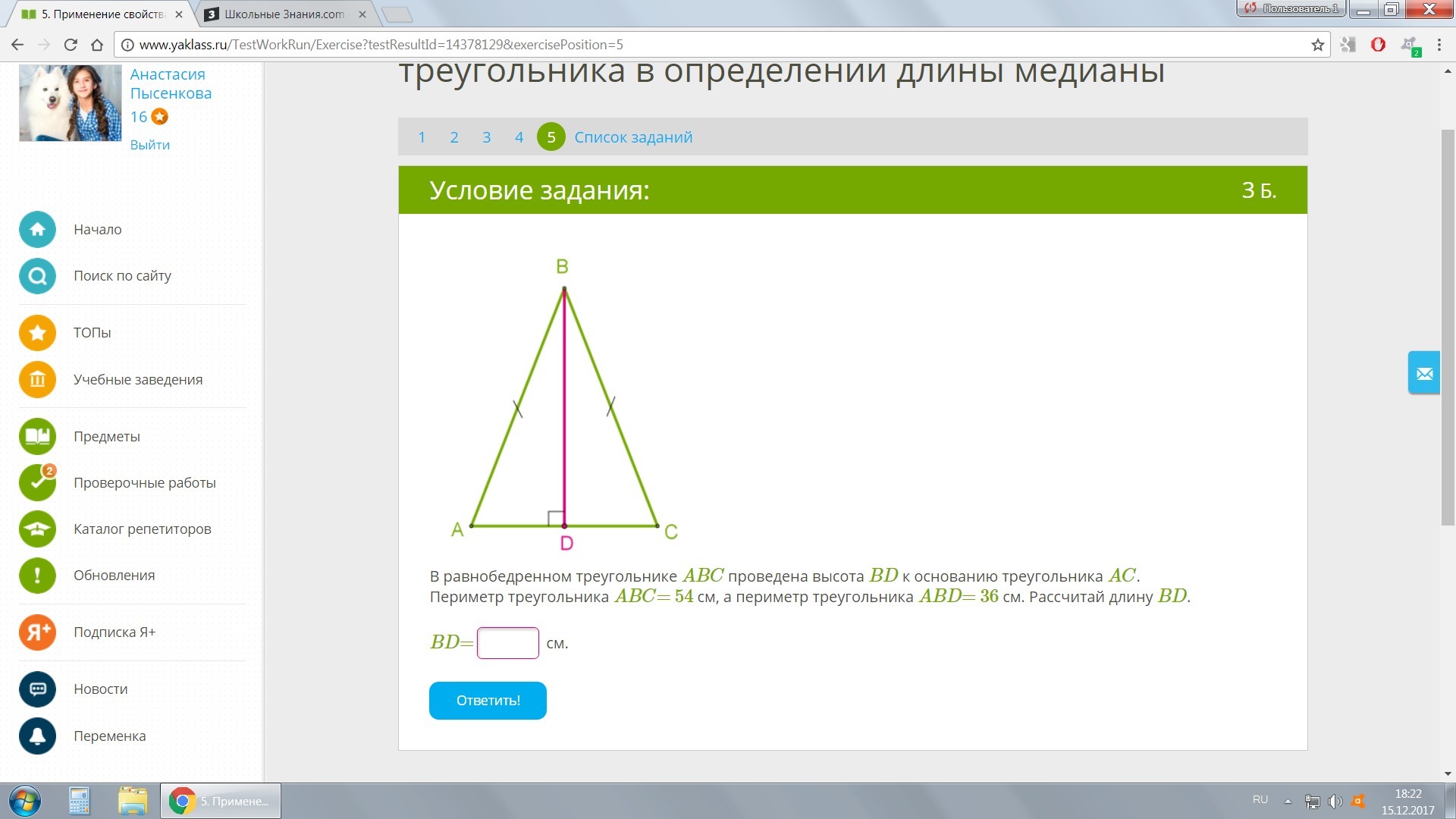This screenshot has height=819, width=1456.
Task: Open the blue envelope feedback widget
Action: (x=1423, y=373)
